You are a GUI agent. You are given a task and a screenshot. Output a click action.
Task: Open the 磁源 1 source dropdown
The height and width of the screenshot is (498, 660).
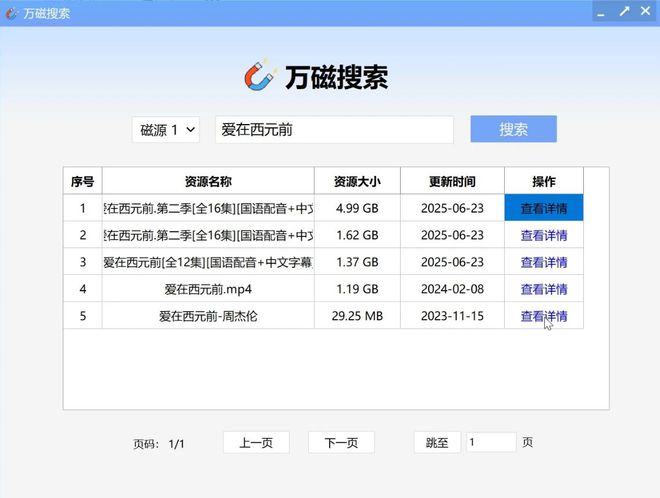pos(166,130)
